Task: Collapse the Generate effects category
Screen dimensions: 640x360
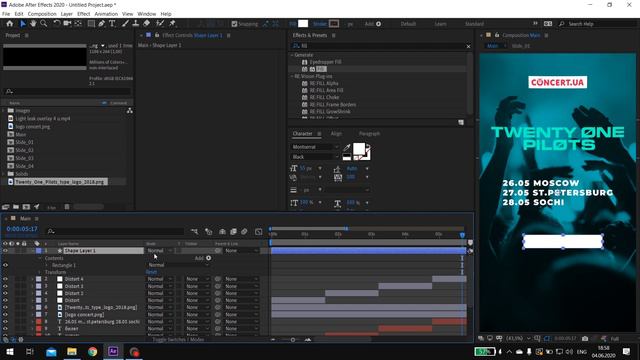Action: (x=292, y=55)
